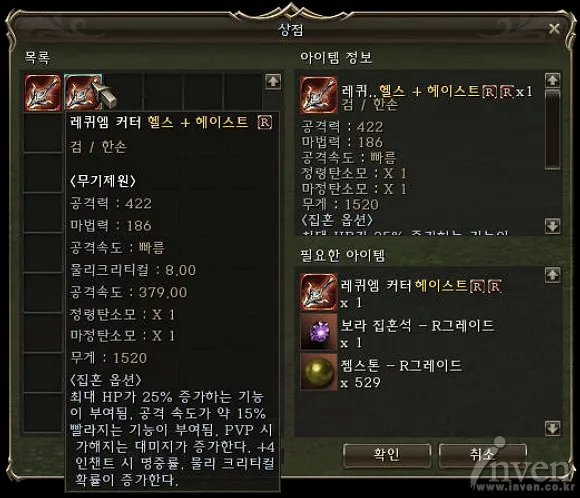
Task: Click up arrow in 아이템 정보 scrollbar
Action: point(553,80)
